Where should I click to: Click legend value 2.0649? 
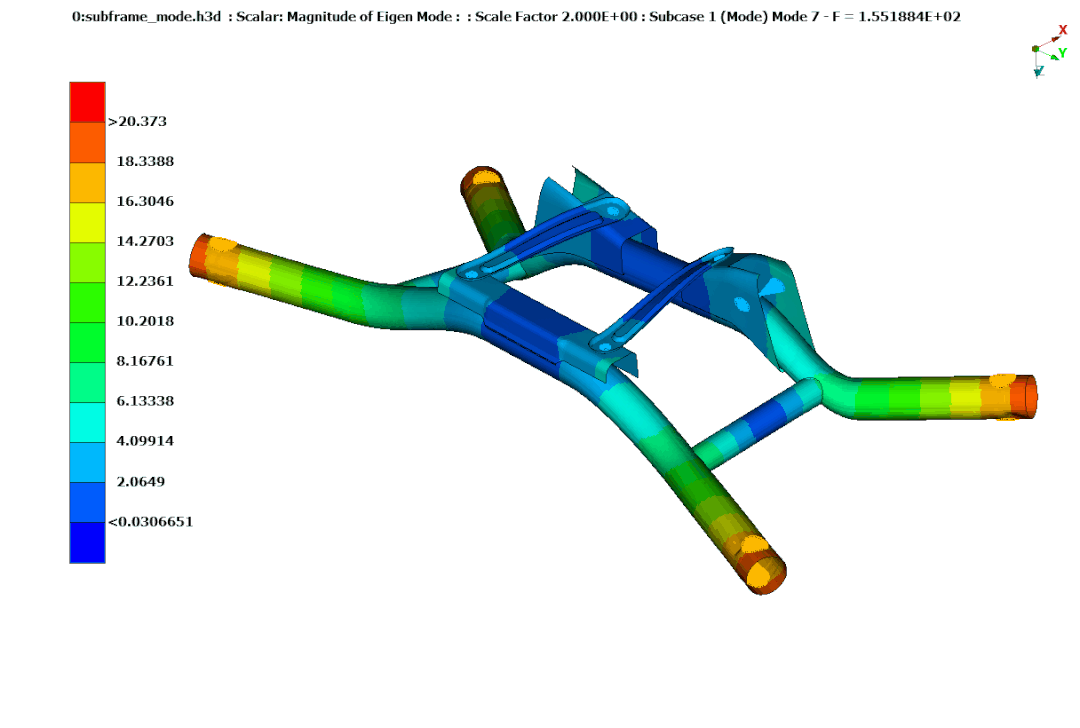(141, 481)
